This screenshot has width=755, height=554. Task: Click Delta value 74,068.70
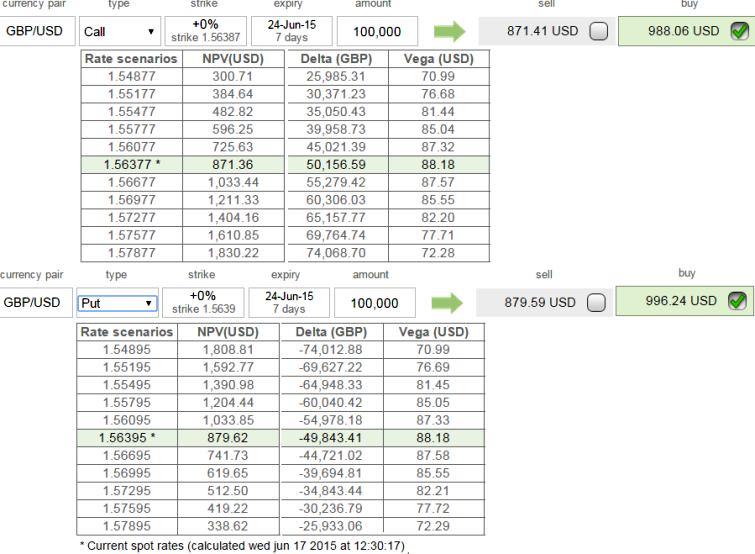(336, 253)
